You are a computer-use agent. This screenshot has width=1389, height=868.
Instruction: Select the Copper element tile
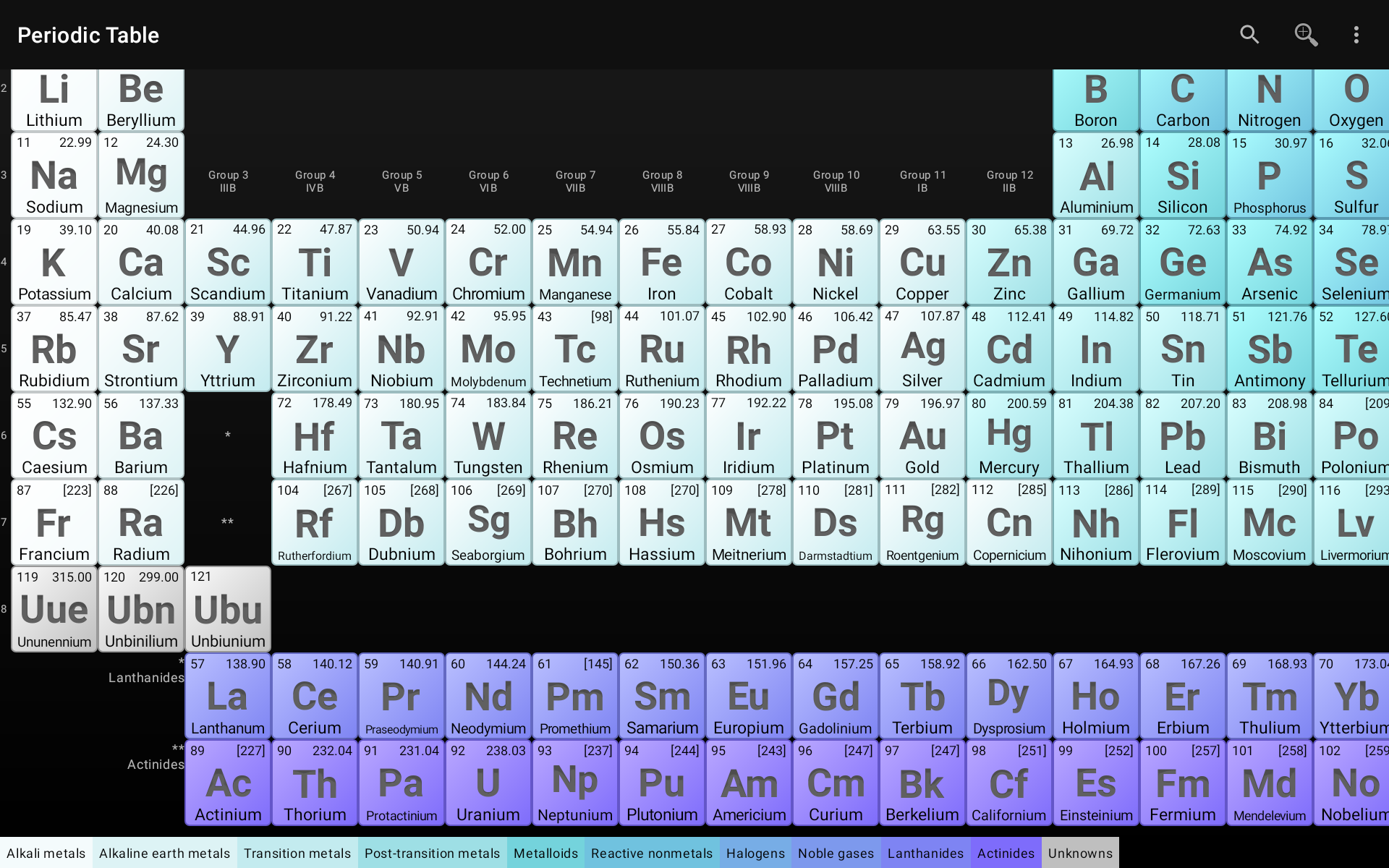coord(922,262)
